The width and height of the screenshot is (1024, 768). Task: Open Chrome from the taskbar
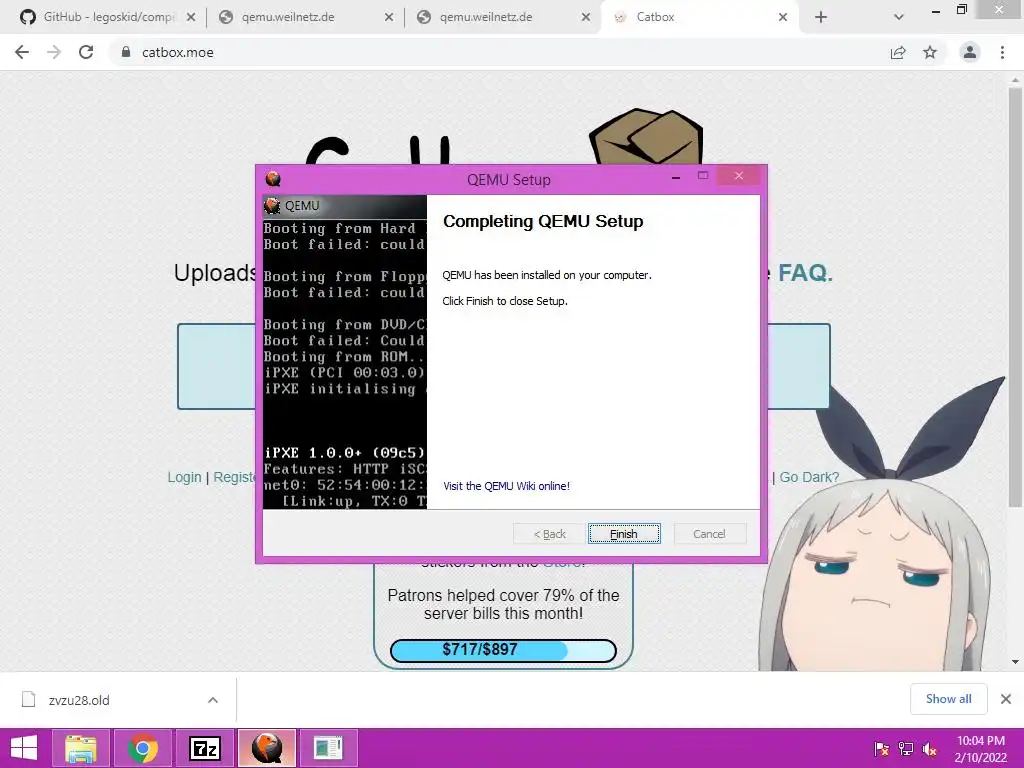pos(143,748)
